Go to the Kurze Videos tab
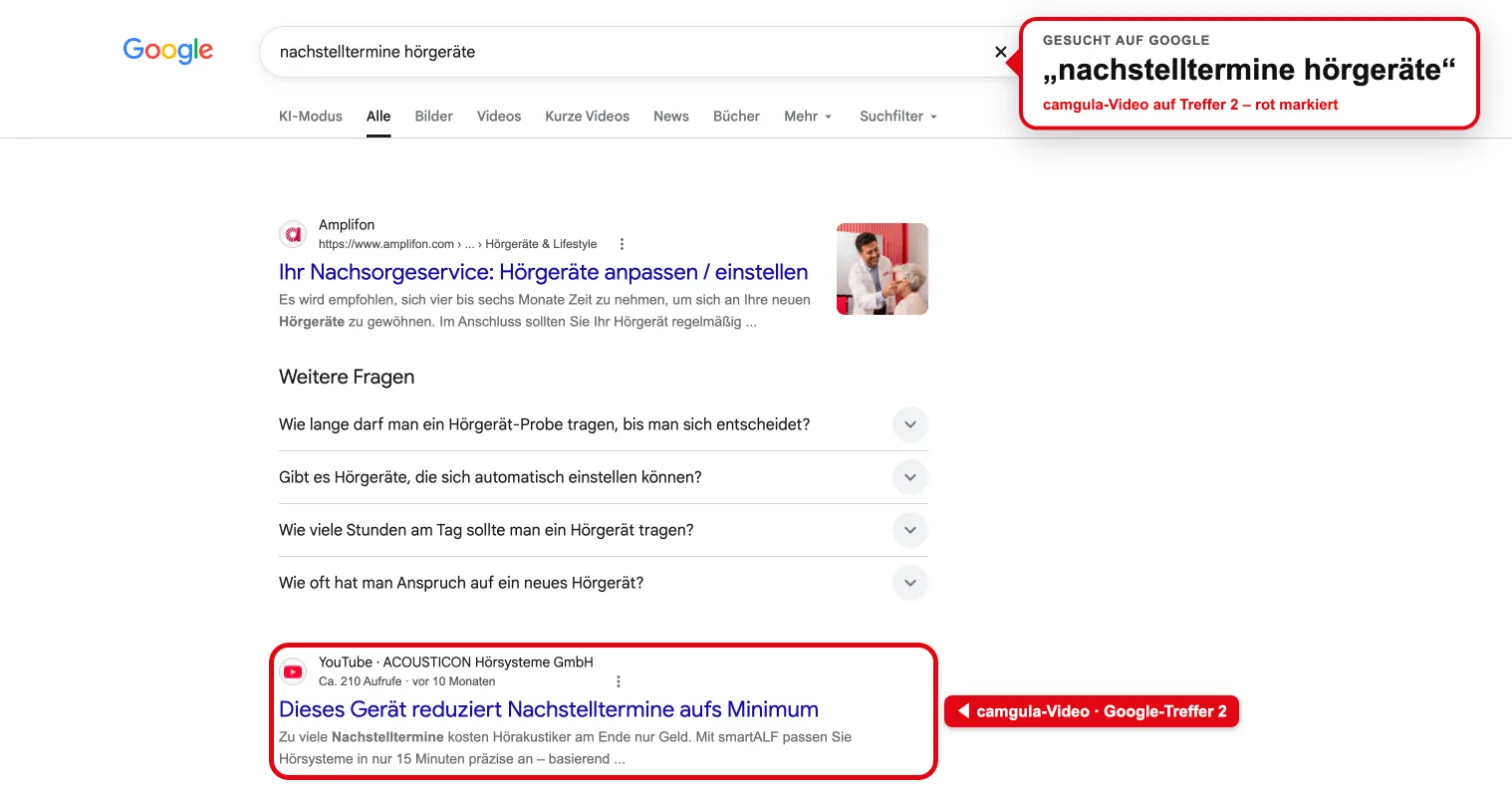Image resolution: width=1512 pixels, height=793 pixels. point(587,116)
